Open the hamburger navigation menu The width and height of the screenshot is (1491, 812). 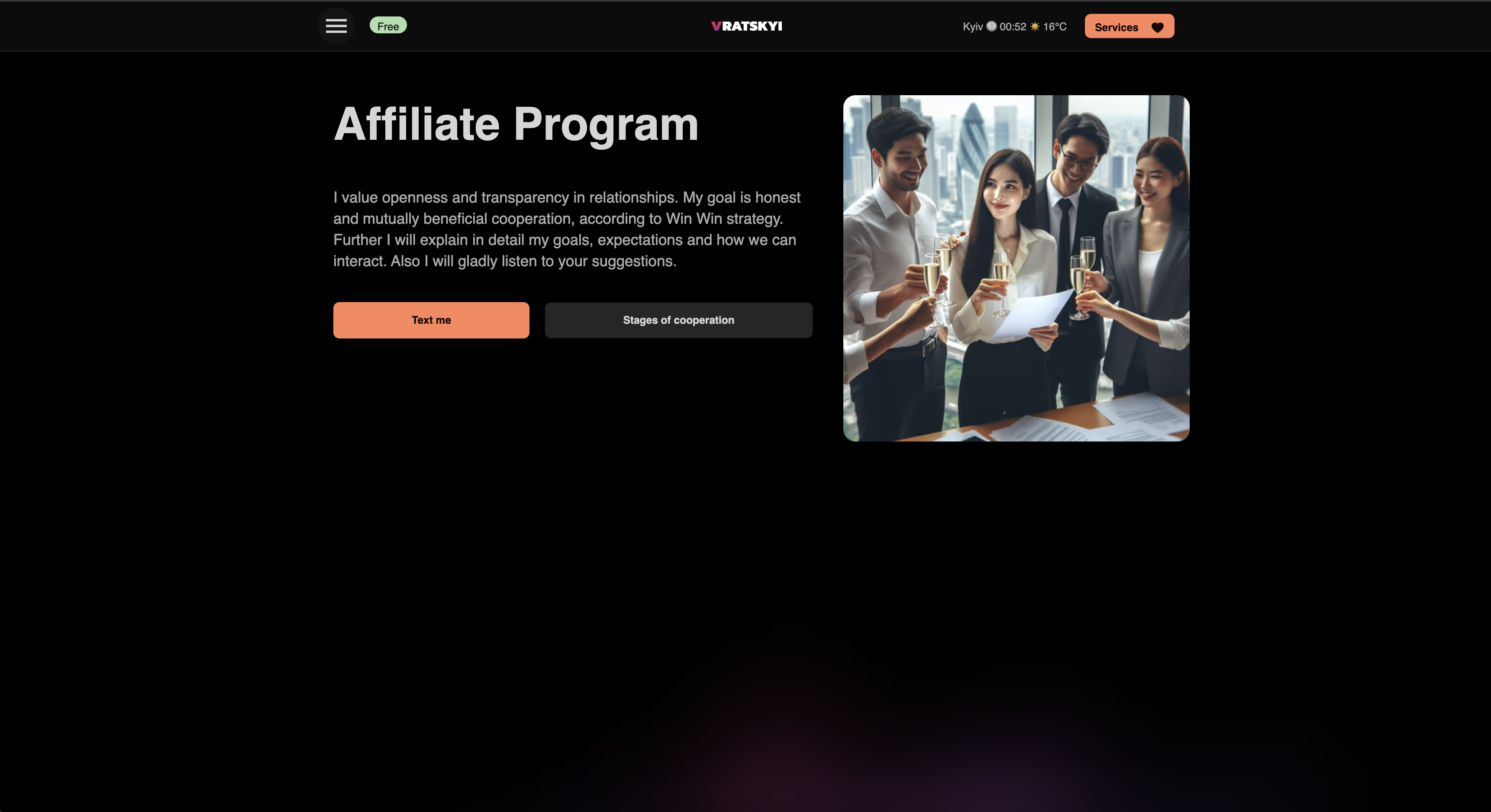tap(336, 26)
